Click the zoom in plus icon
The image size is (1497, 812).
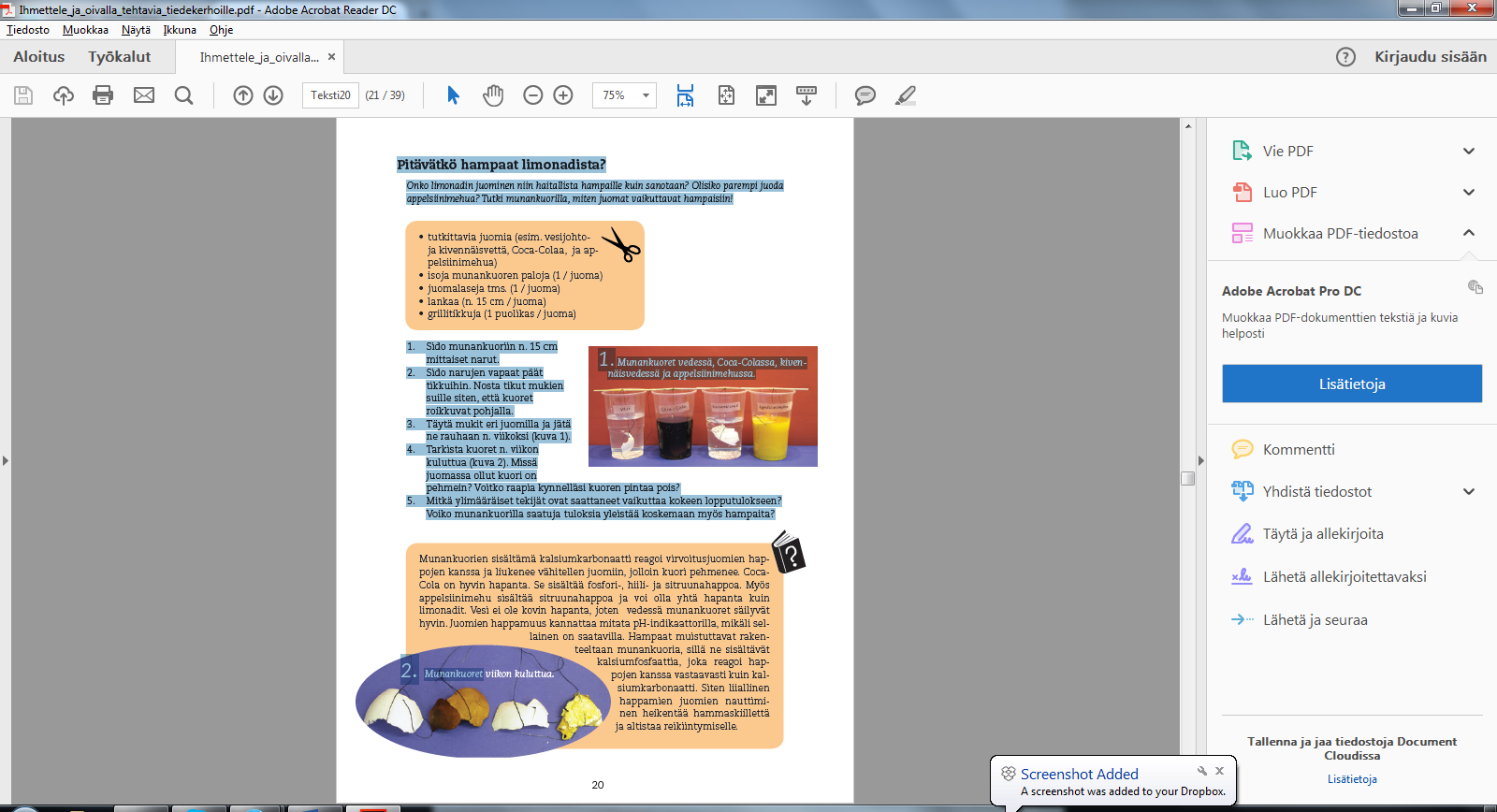tap(563, 95)
